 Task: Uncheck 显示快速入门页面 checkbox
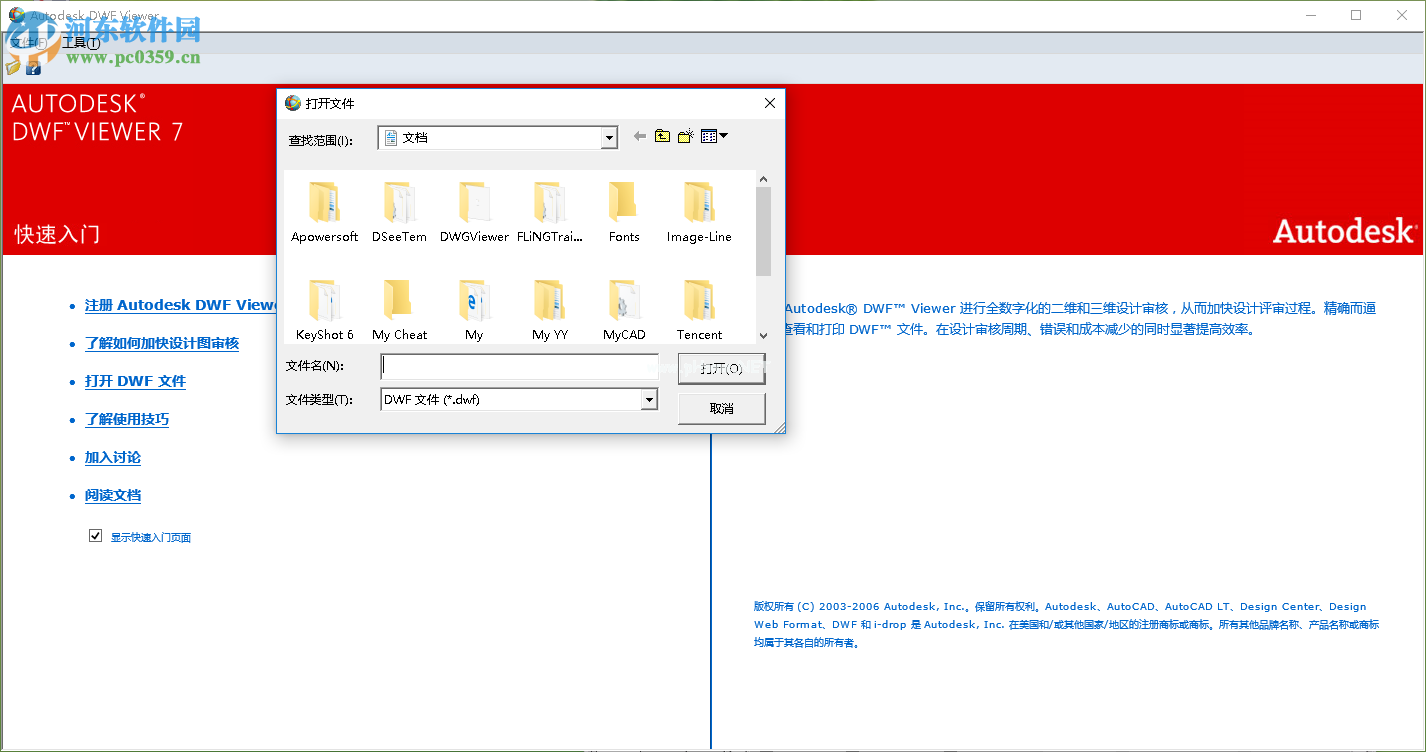point(95,536)
